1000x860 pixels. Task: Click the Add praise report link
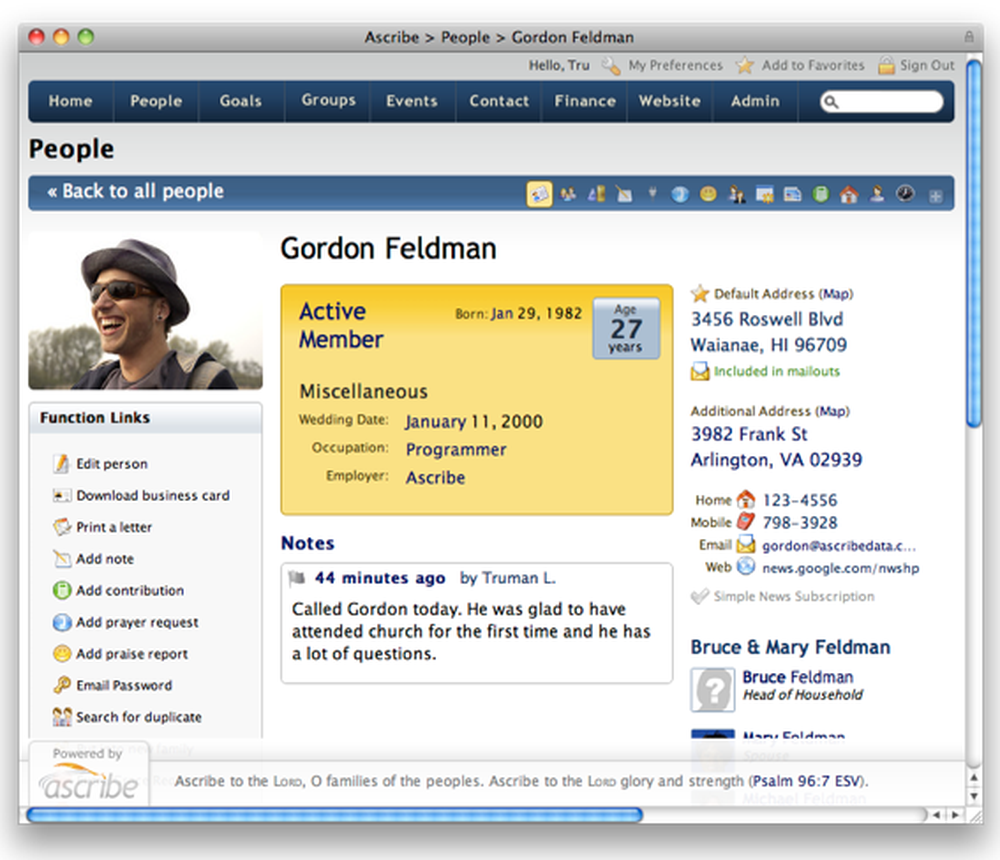click(132, 654)
